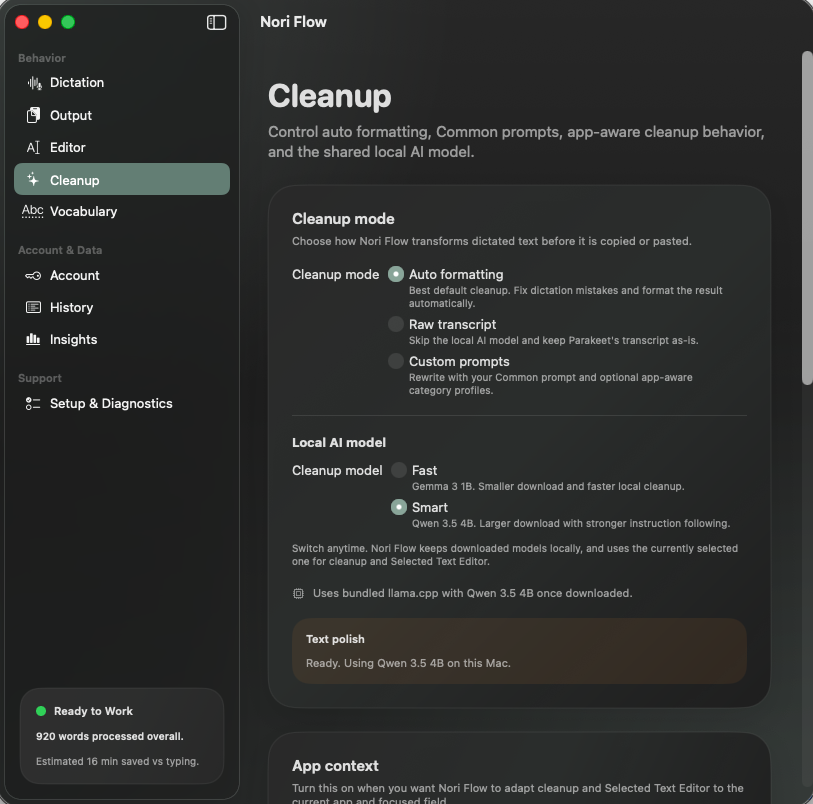The image size is (813, 804).
Task: Open the Vocabulary settings page
Action: (x=83, y=211)
